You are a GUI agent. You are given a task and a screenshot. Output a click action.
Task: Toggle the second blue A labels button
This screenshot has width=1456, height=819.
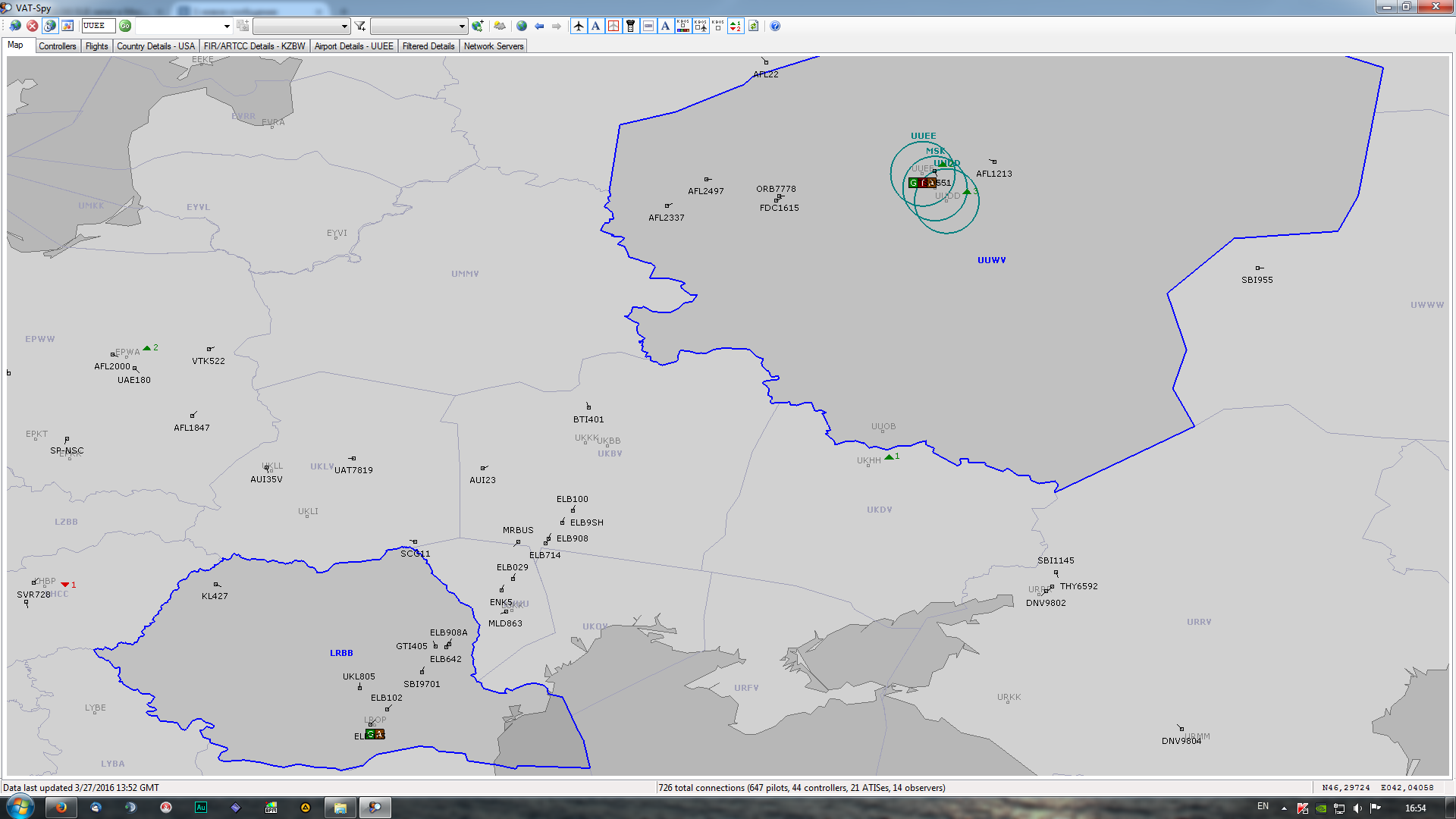pyautogui.click(x=666, y=26)
